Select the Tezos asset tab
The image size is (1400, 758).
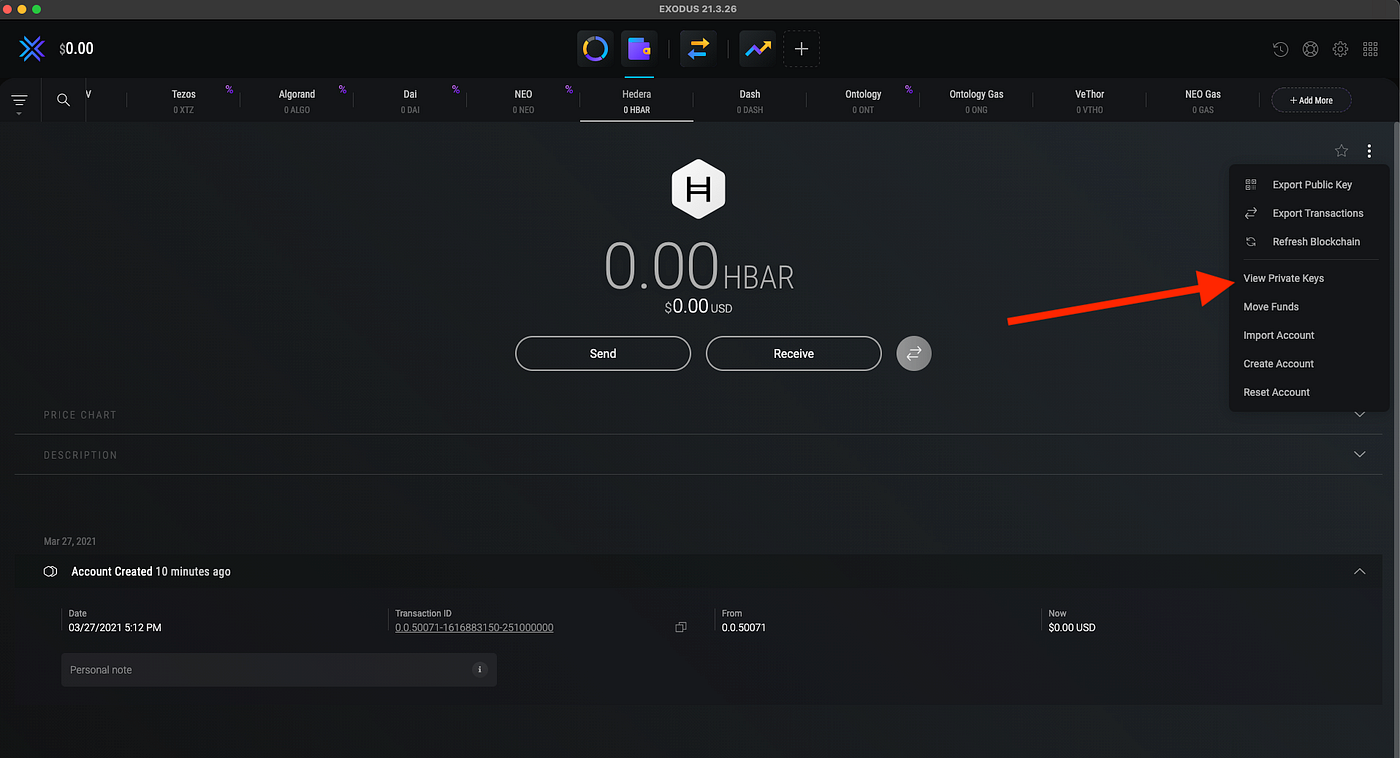[183, 101]
